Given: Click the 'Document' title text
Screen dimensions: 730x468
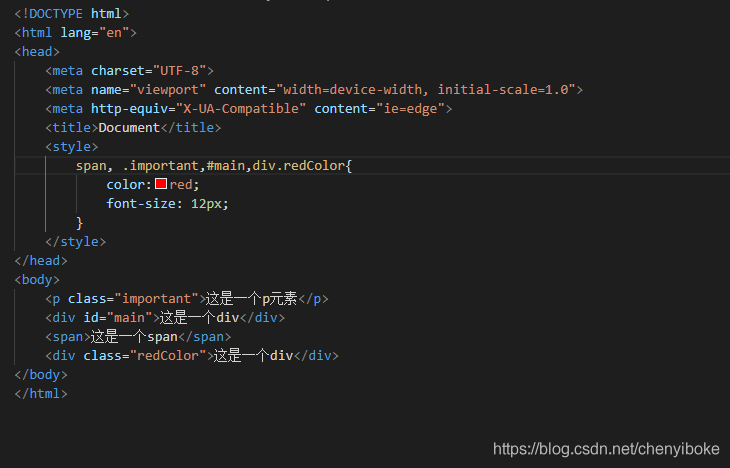Looking at the screenshot, I should click(x=129, y=128).
